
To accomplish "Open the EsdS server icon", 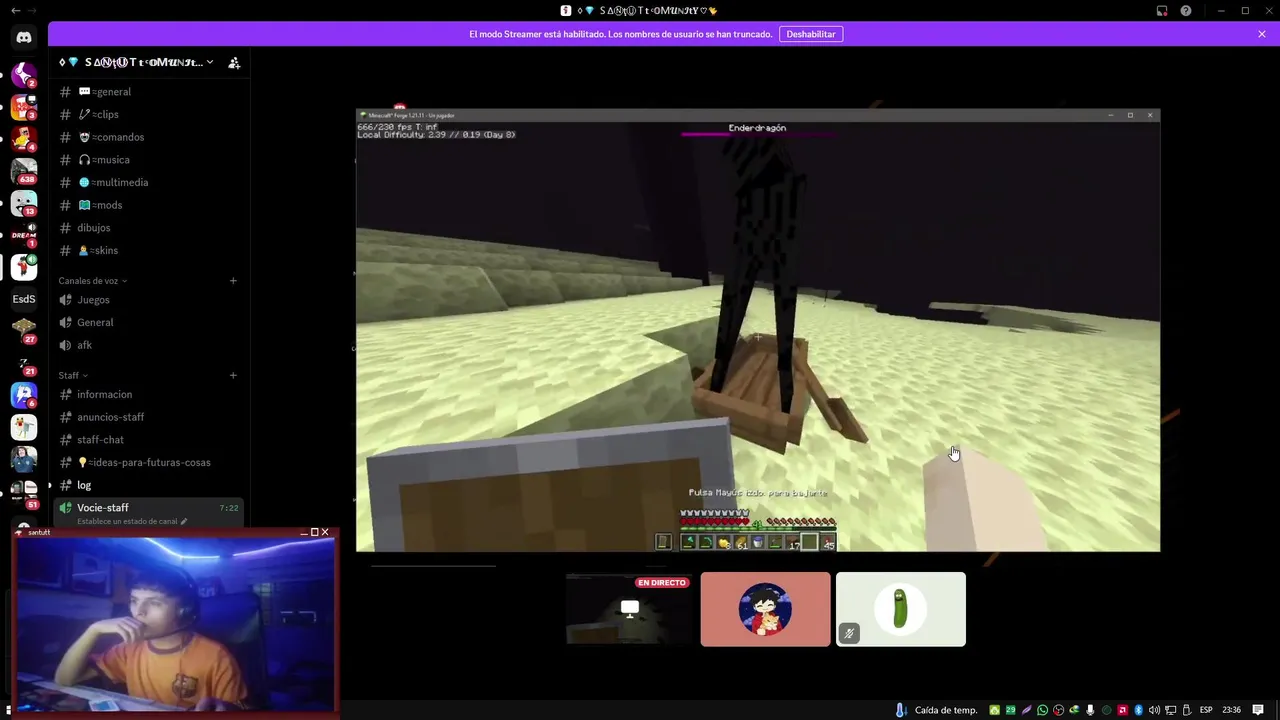I will coord(24,299).
